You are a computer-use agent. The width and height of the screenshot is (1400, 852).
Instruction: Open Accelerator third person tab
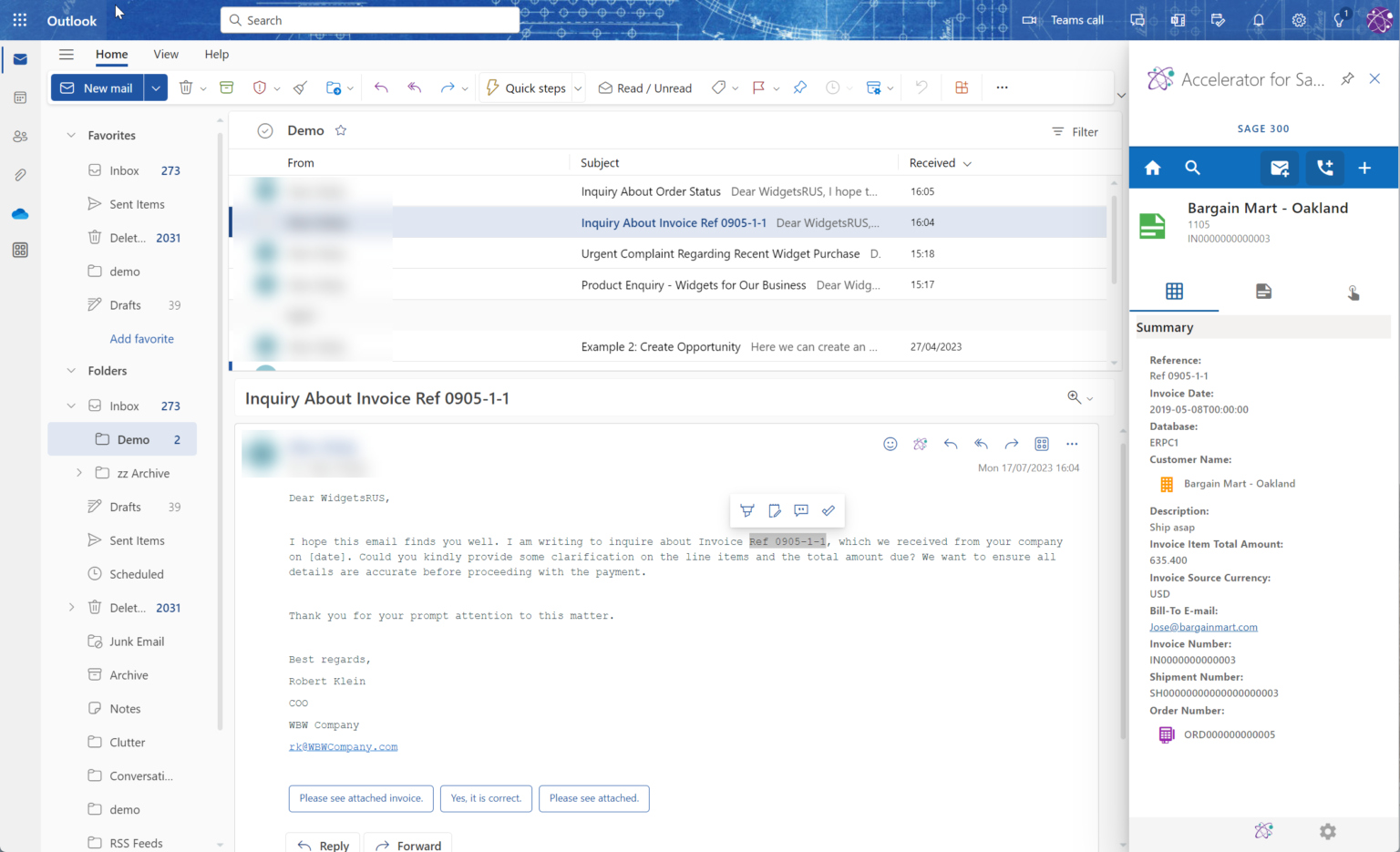point(1354,292)
